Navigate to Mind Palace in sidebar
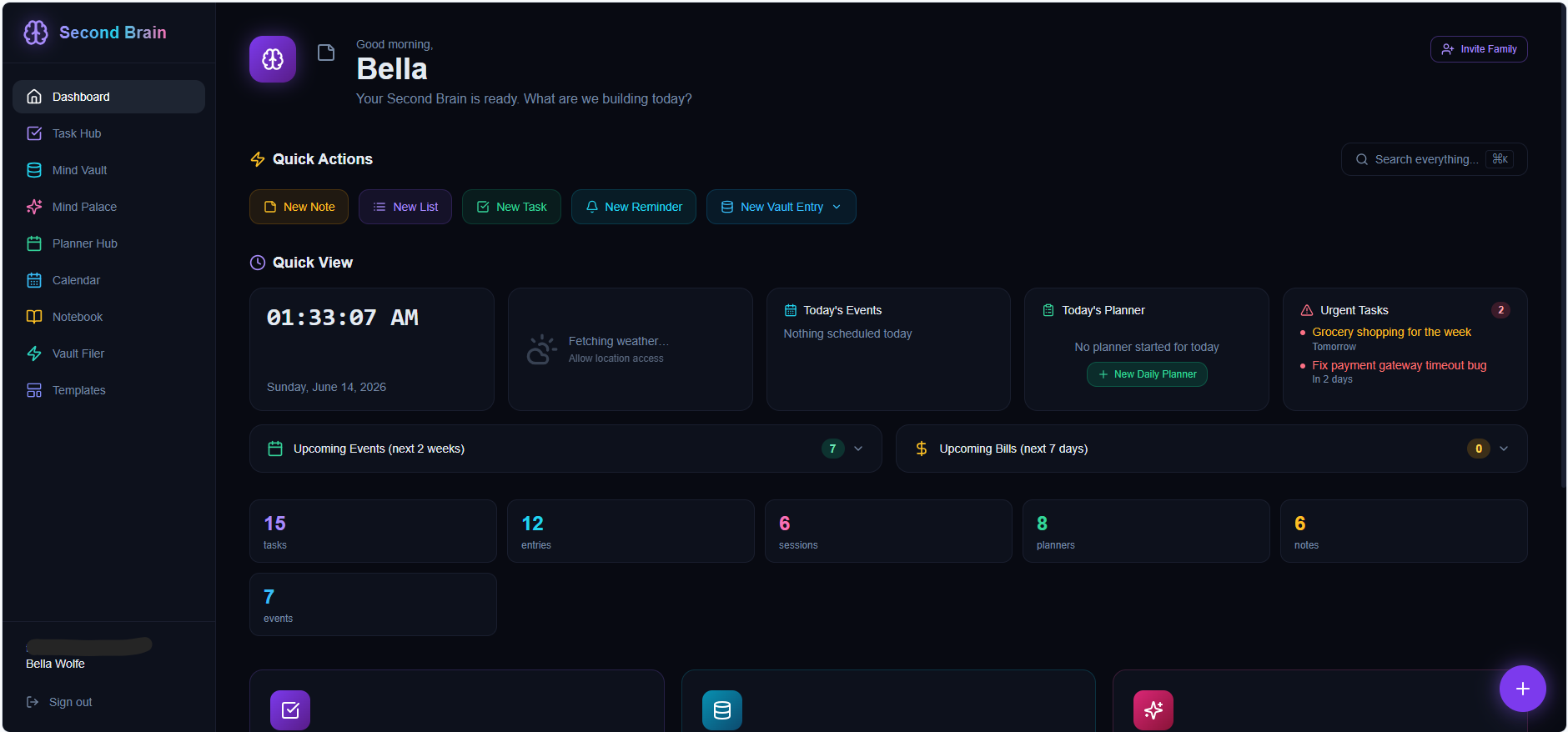 [108, 207]
